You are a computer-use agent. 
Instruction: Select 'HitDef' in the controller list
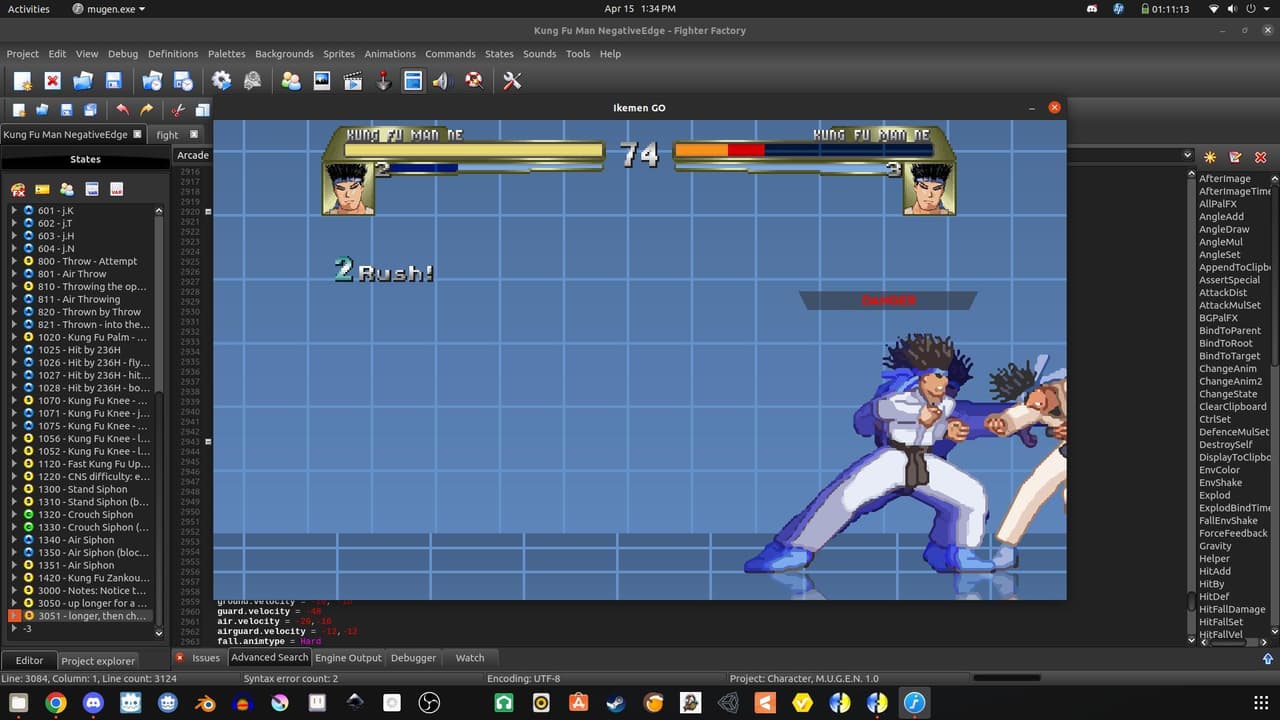point(1214,596)
